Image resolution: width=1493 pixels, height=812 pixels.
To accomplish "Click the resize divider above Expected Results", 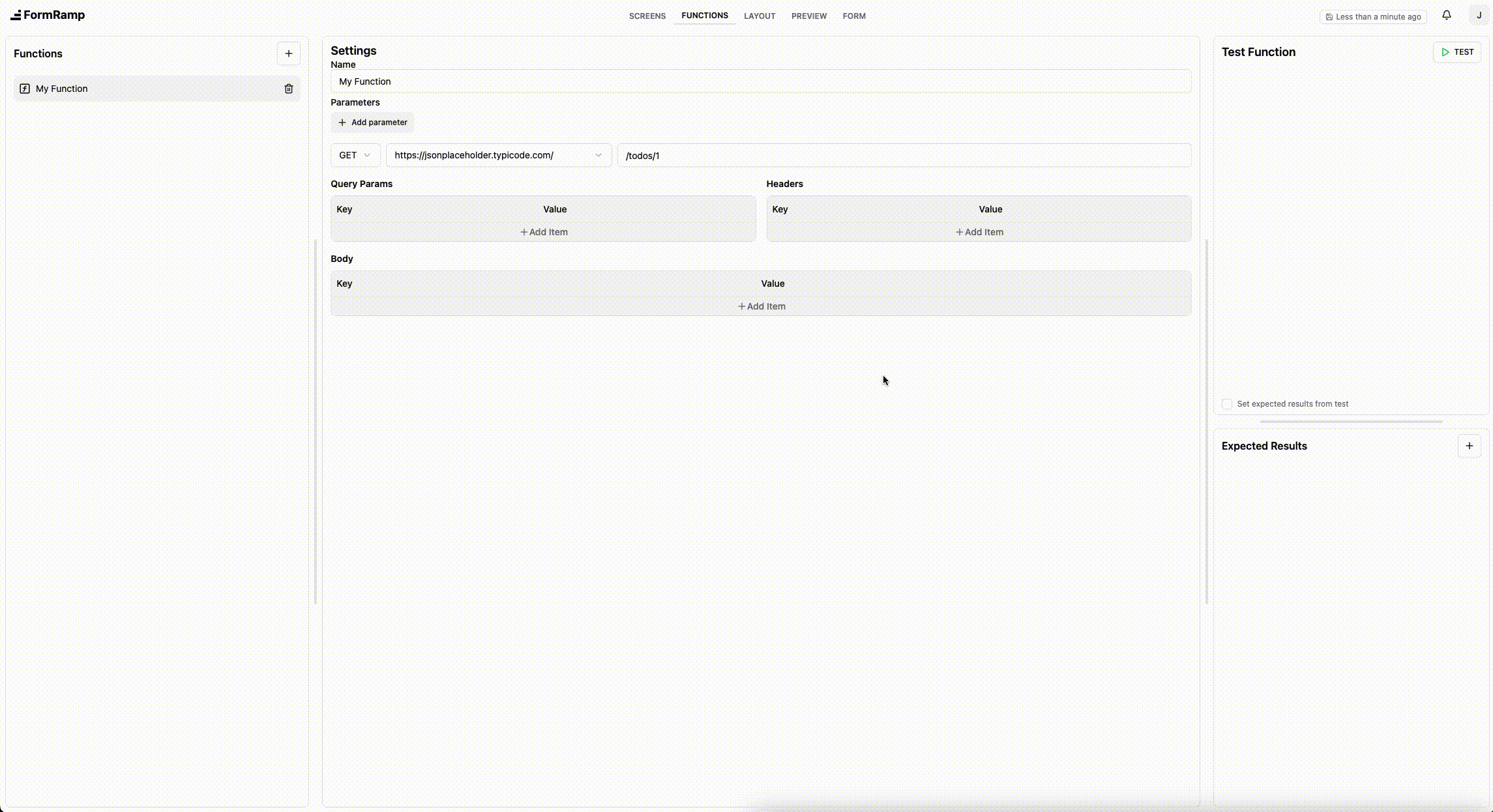I will click(x=1351, y=422).
